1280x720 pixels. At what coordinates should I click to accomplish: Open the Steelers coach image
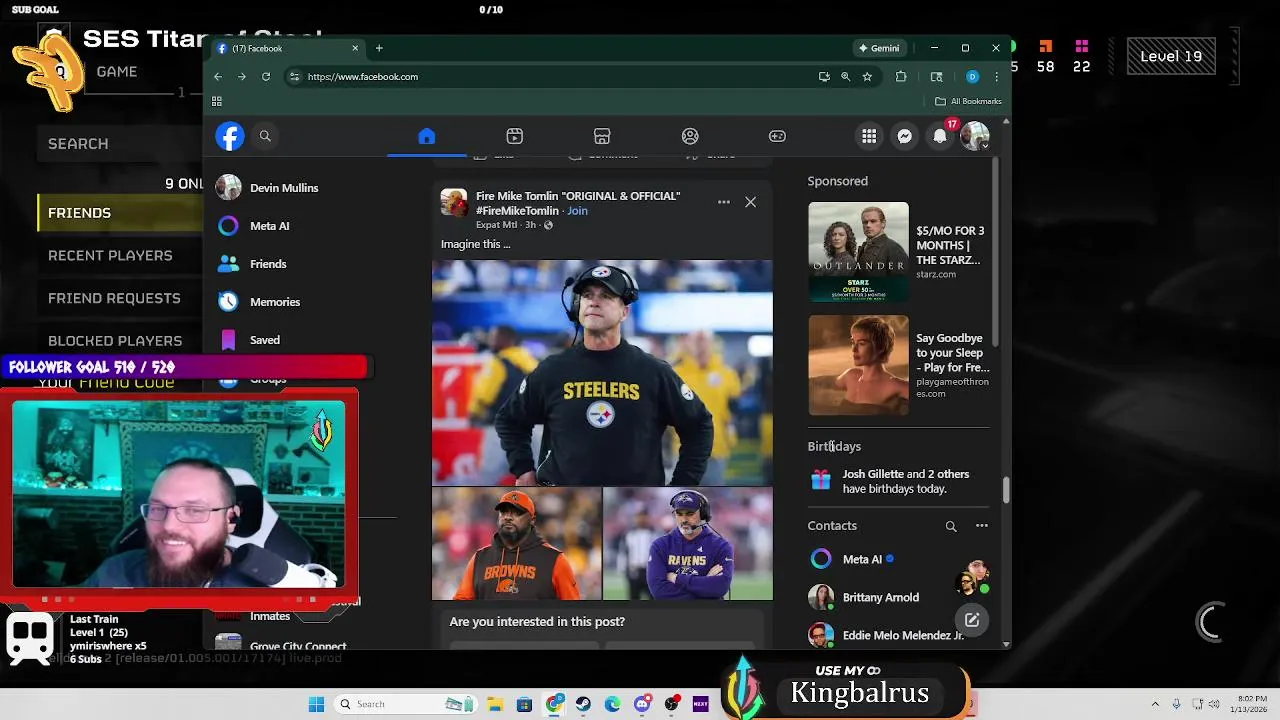click(602, 372)
